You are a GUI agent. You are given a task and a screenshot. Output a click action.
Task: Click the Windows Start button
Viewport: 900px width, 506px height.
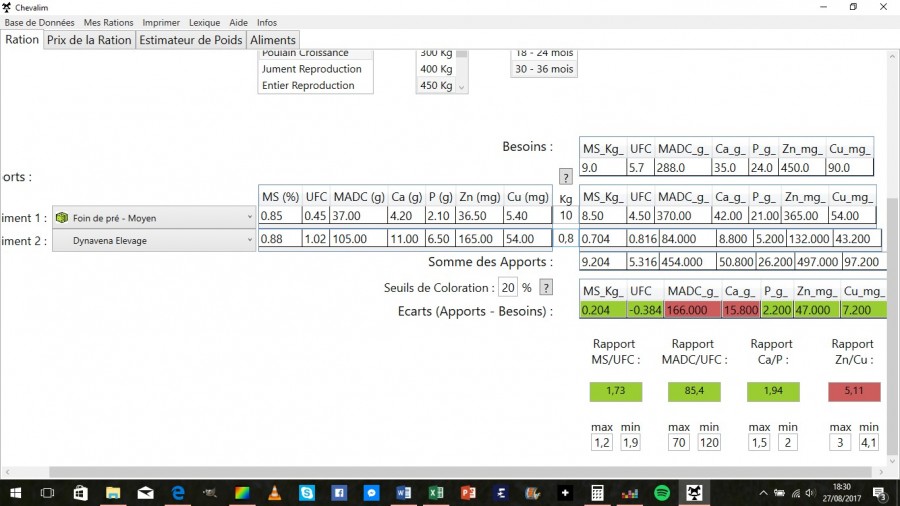(x=16, y=493)
